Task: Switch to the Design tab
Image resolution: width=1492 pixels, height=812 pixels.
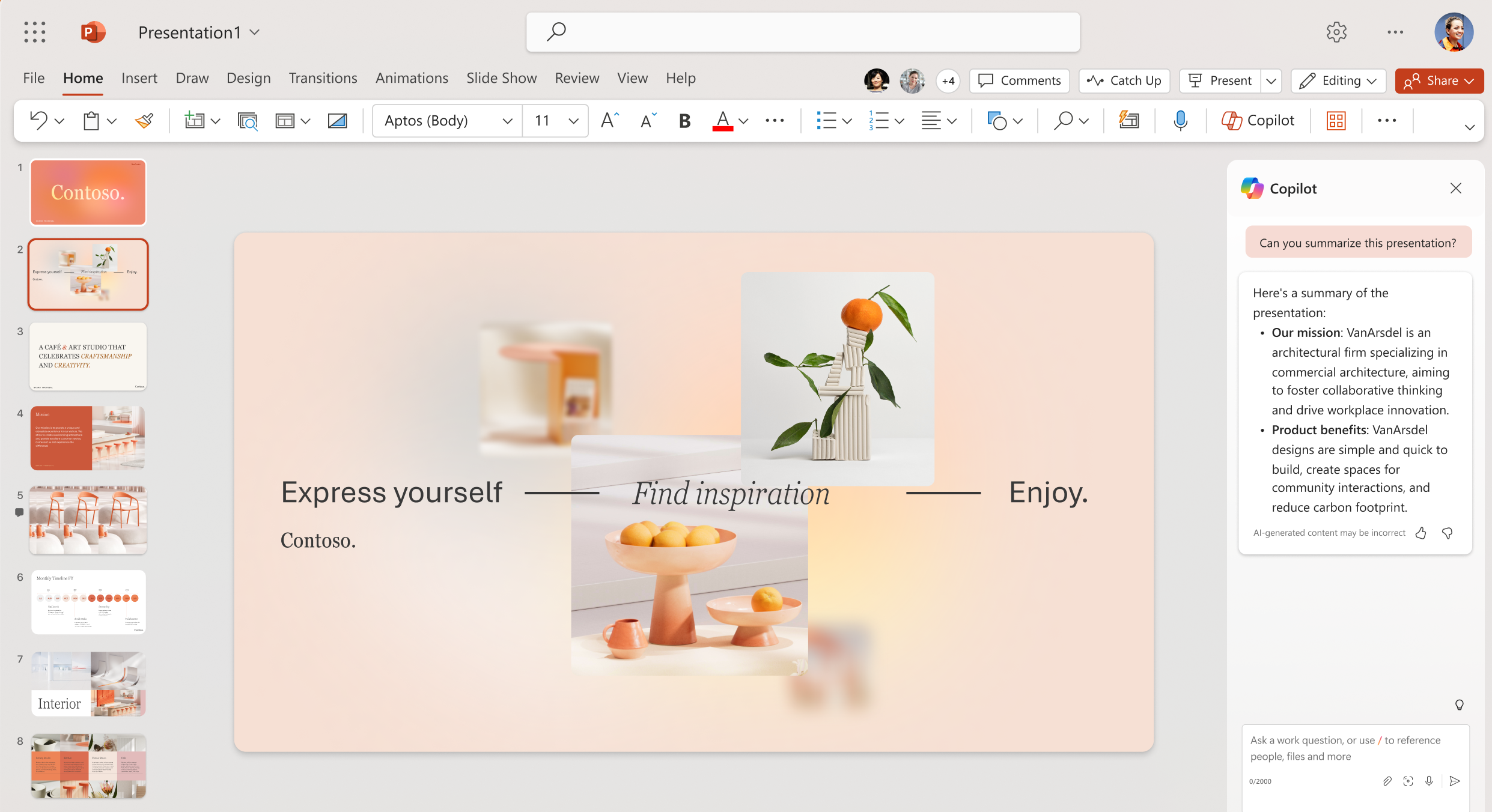Action: 249,78
